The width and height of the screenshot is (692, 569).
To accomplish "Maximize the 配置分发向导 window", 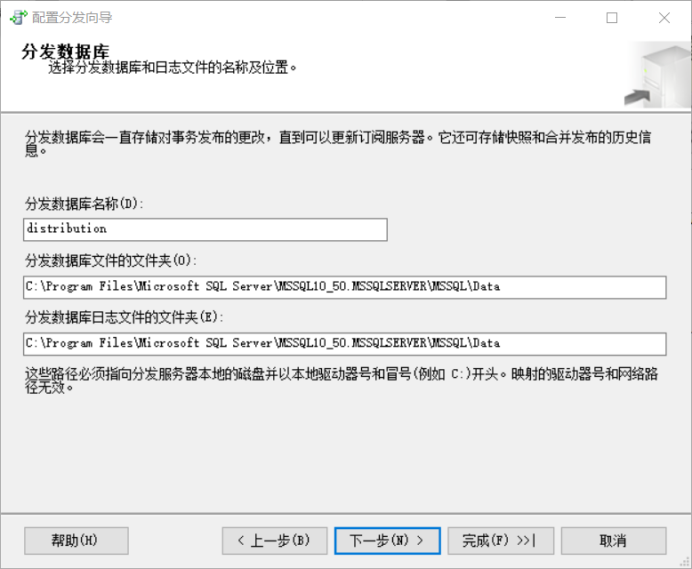I will [x=612, y=17].
